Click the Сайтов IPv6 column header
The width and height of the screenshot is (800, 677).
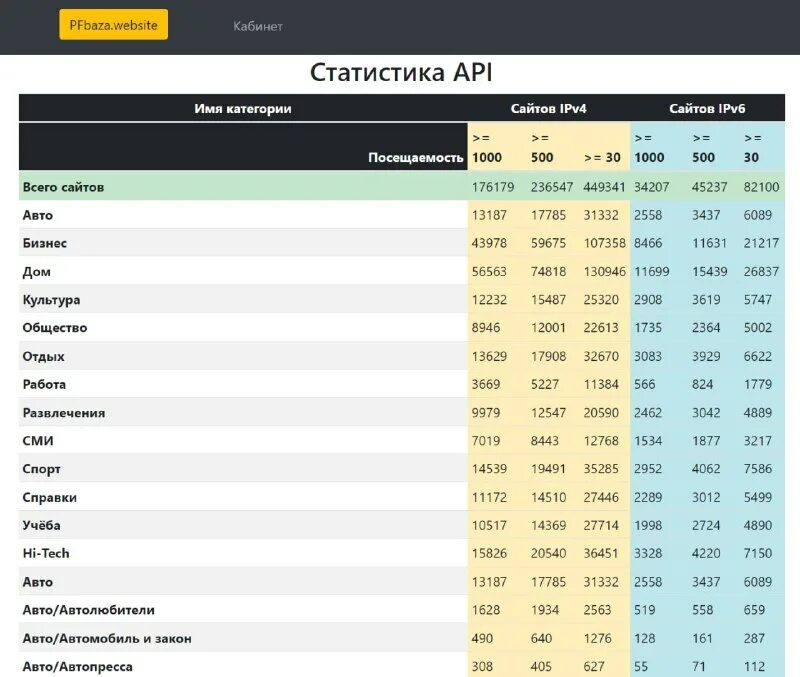(x=706, y=108)
